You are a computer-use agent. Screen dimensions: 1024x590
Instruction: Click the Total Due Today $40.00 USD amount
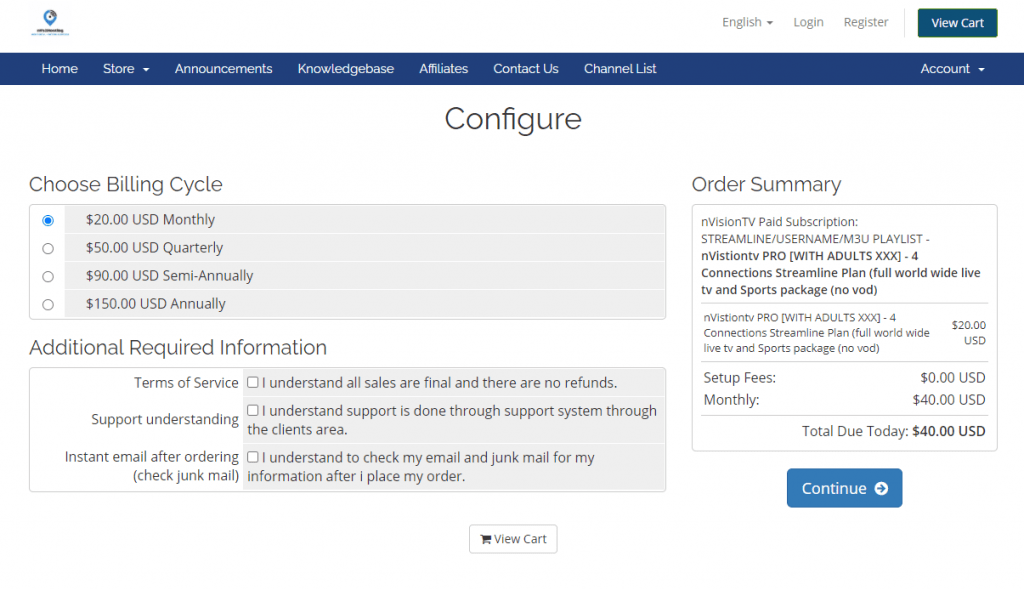point(949,431)
